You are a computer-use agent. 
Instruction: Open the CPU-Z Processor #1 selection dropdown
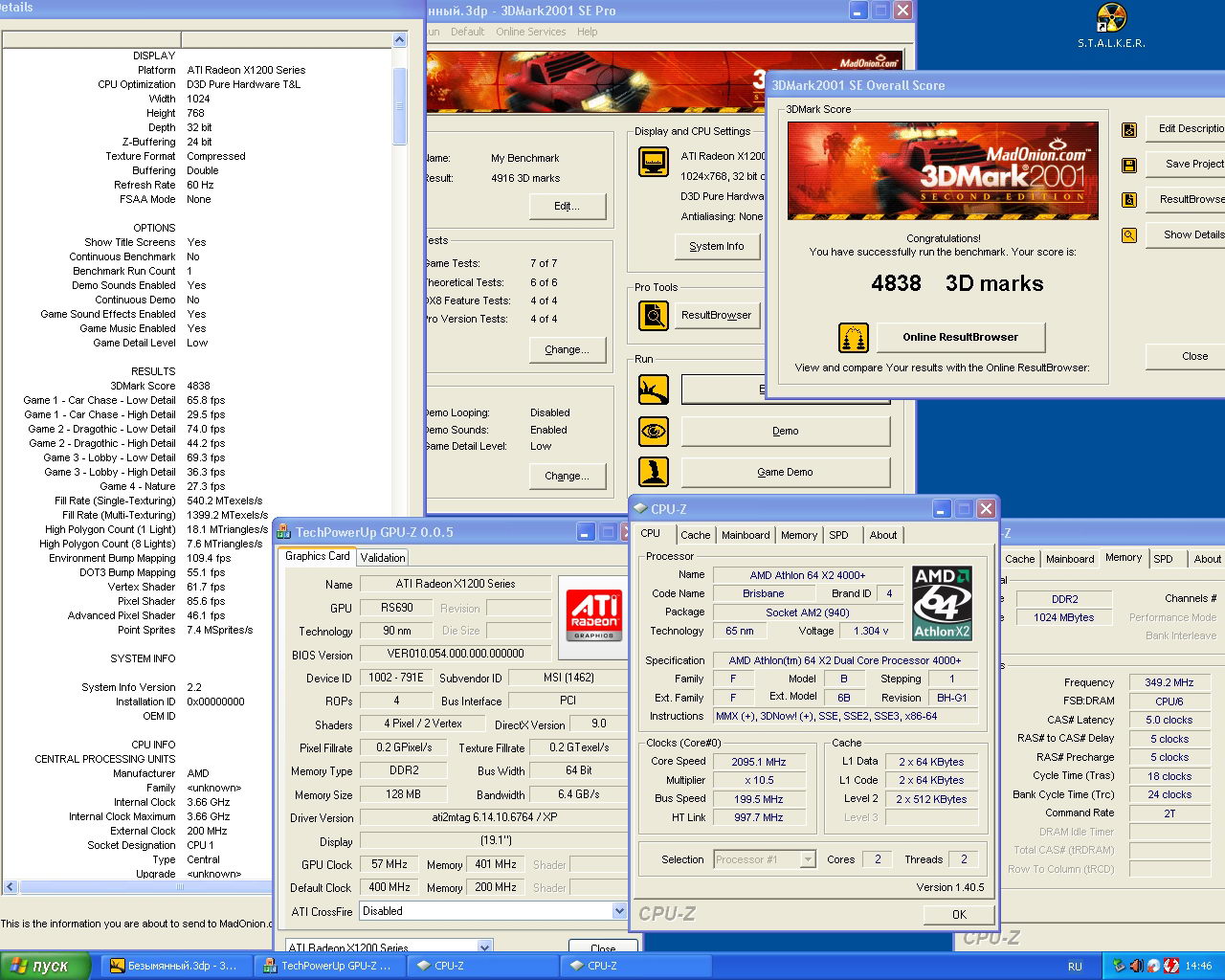coord(808,859)
